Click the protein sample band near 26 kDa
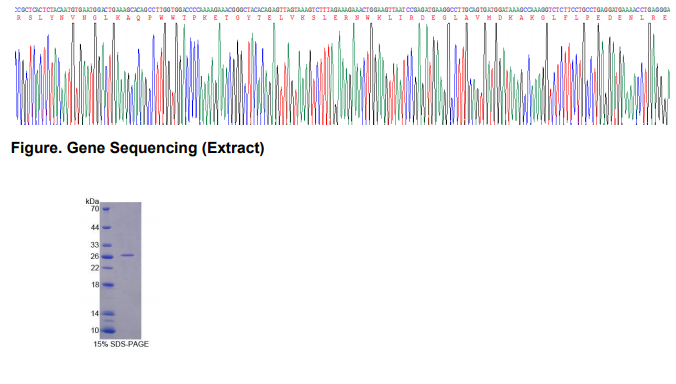The width and height of the screenshot is (676, 384). 127,256
